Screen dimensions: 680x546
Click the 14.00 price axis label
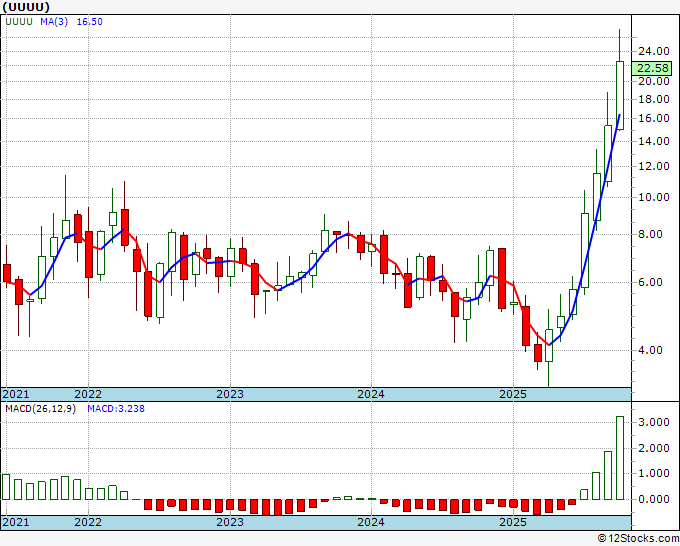[x=654, y=141]
